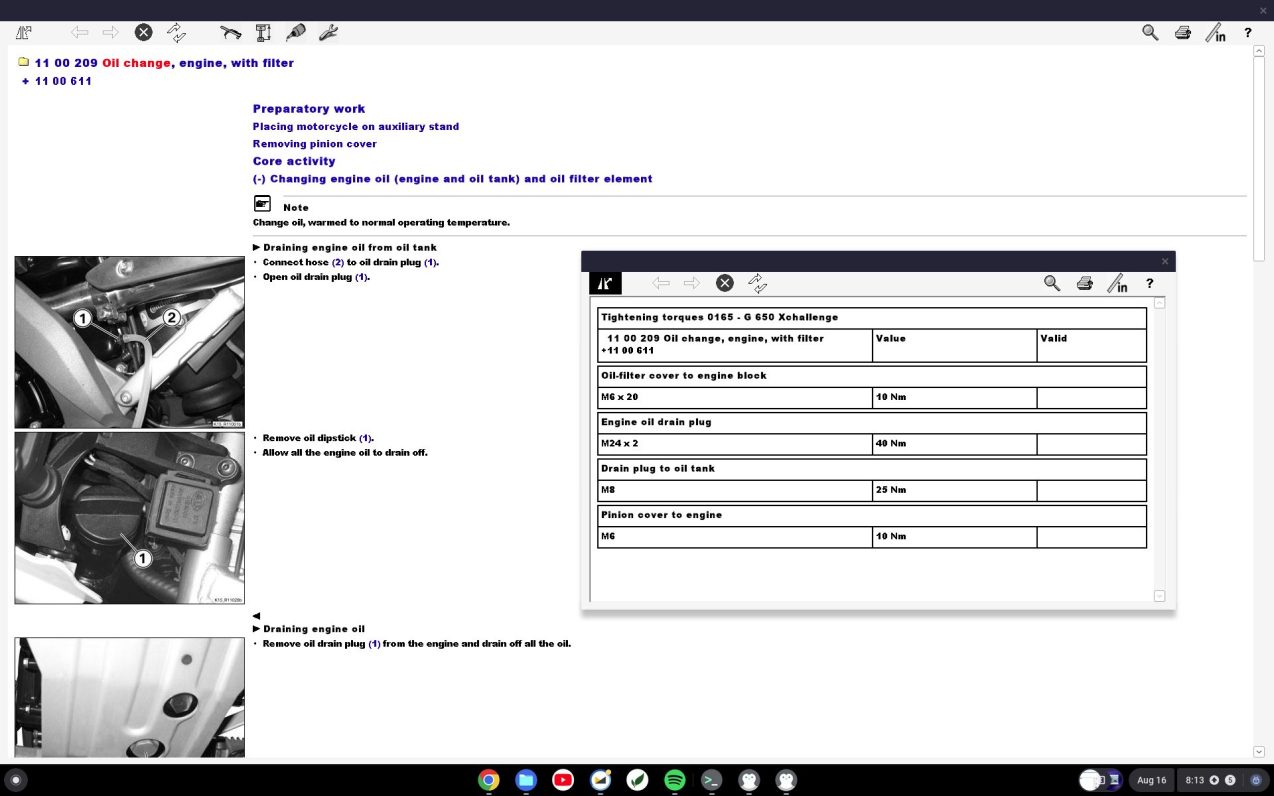Open help in torque popup toolbar
The image size is (1274, 796).
1150,284
